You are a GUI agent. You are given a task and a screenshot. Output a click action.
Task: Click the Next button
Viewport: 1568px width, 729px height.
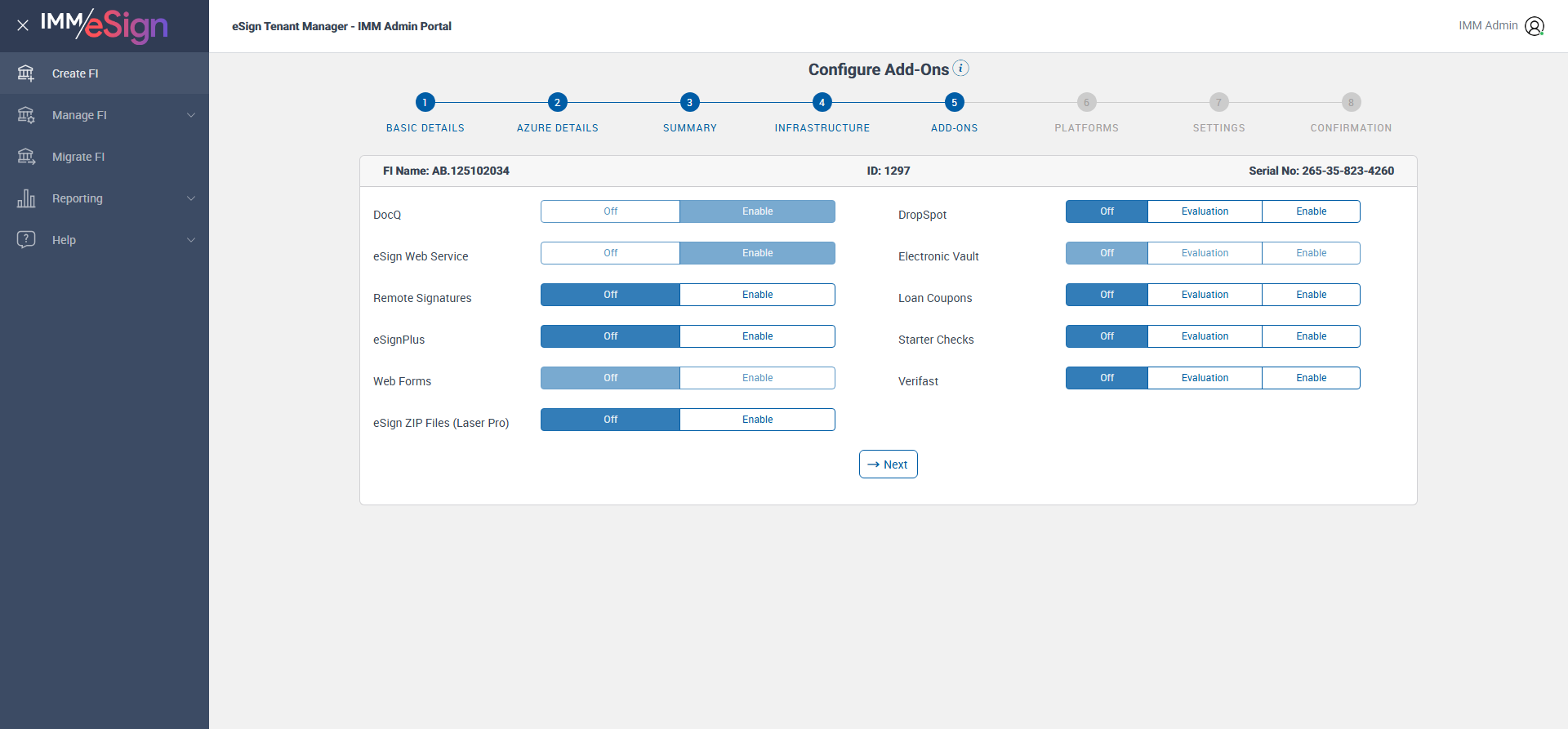(x=888, y=465)
